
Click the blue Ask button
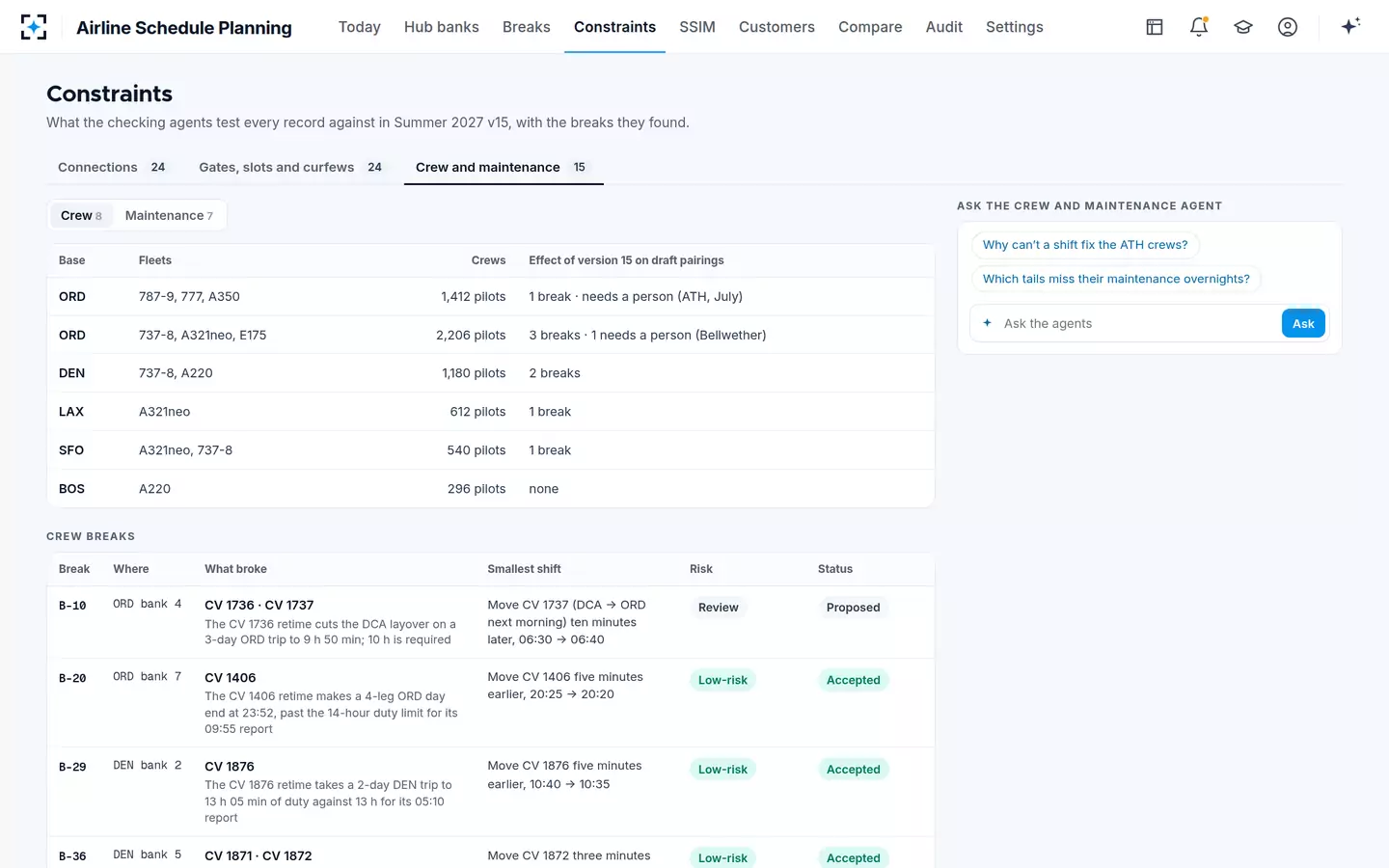point(1303,323)
